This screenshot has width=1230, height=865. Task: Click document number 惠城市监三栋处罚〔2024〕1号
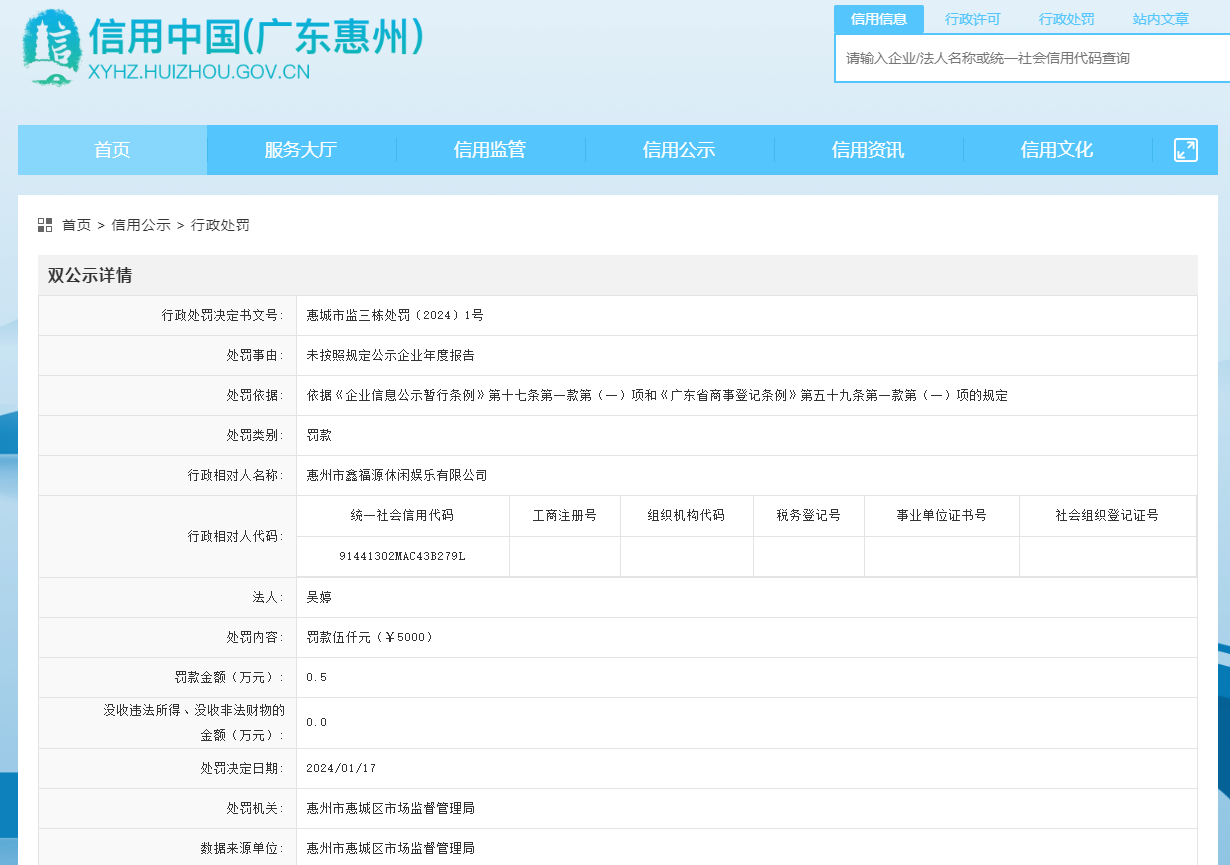(395, 315)
